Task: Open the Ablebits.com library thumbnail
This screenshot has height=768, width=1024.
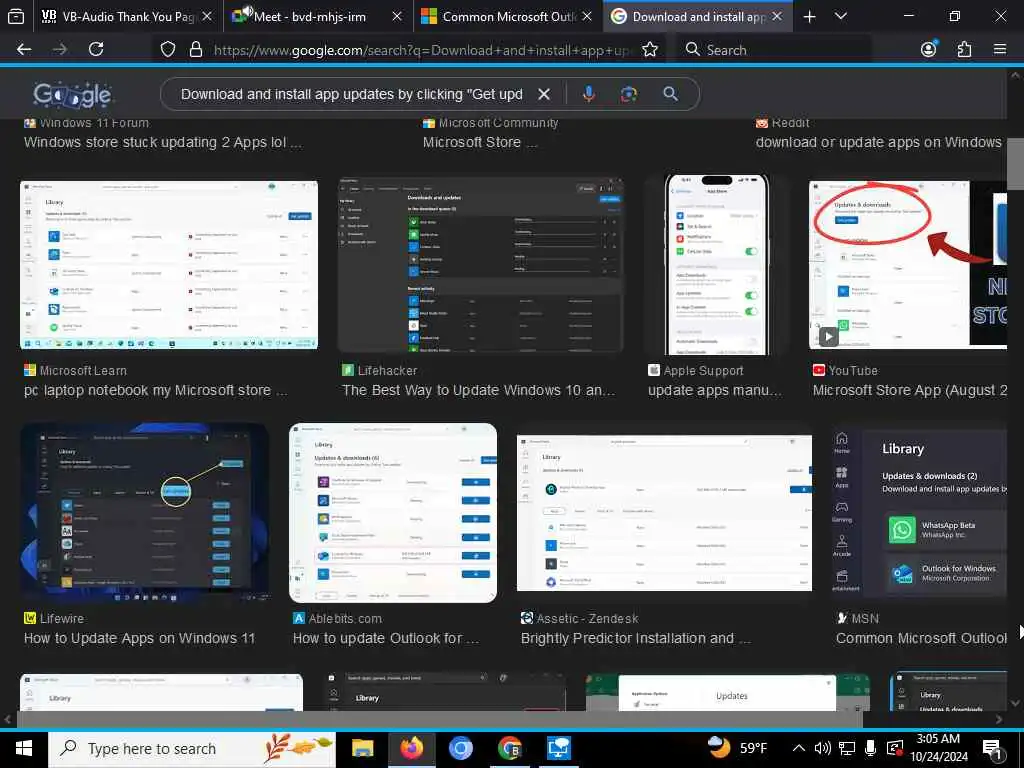Action: [392, 513]
